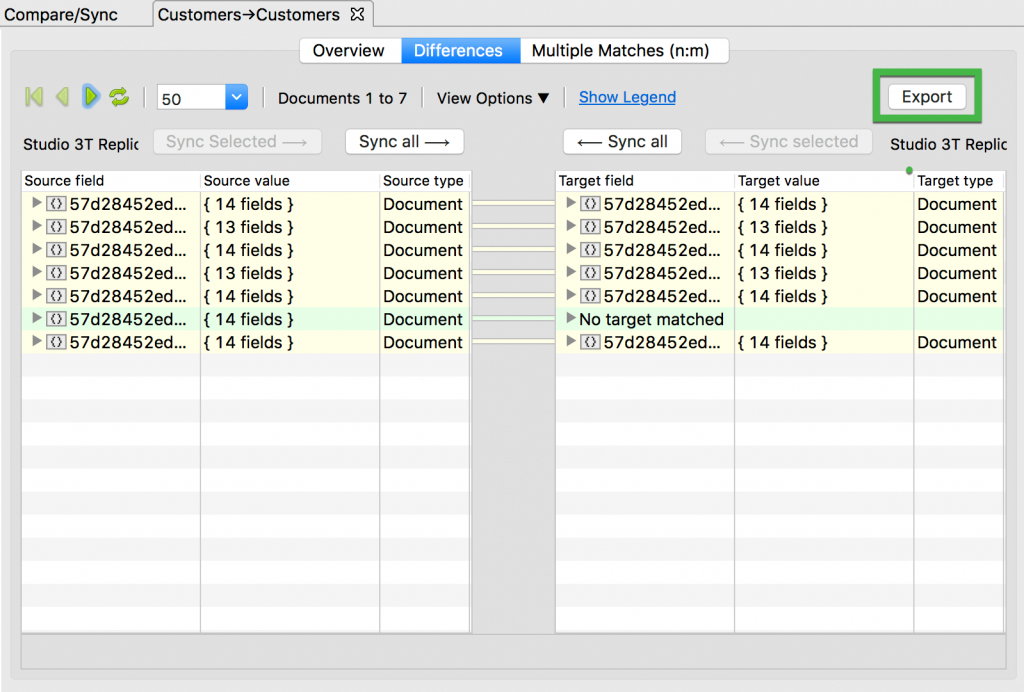This screenshot has width=1024, height=692.
Task: Open the page size dropdown showing 50
Action: click(235, 97)
